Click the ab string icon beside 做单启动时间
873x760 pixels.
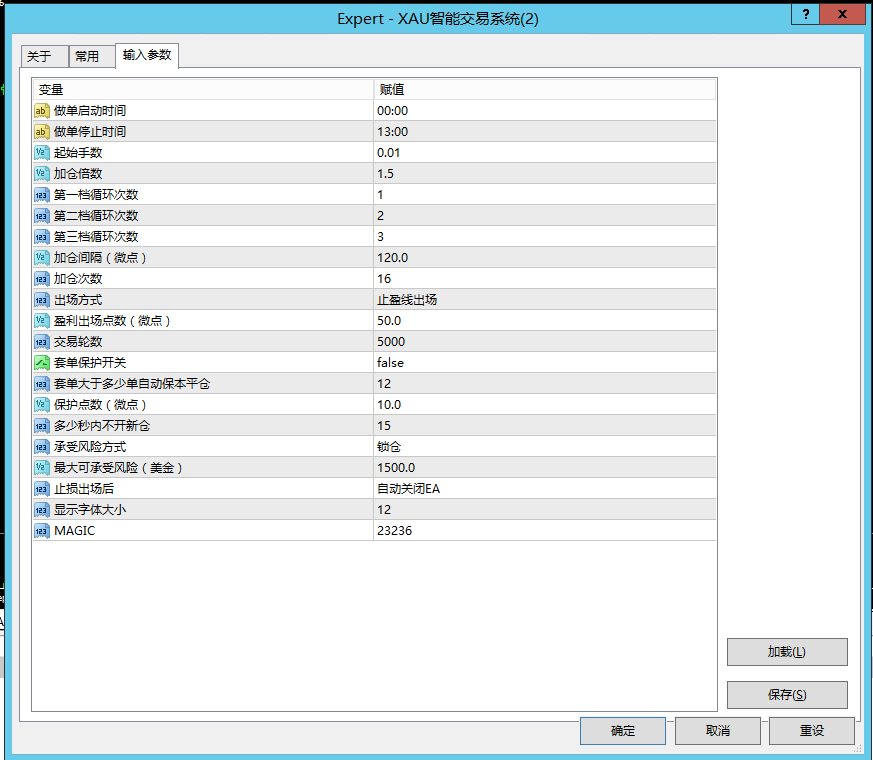pos(40,110)
